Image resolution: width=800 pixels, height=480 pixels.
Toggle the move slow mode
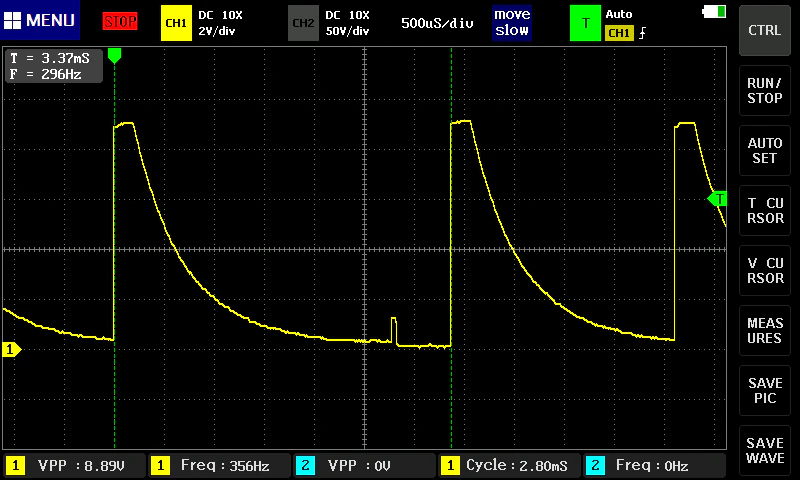pos(512,23)
